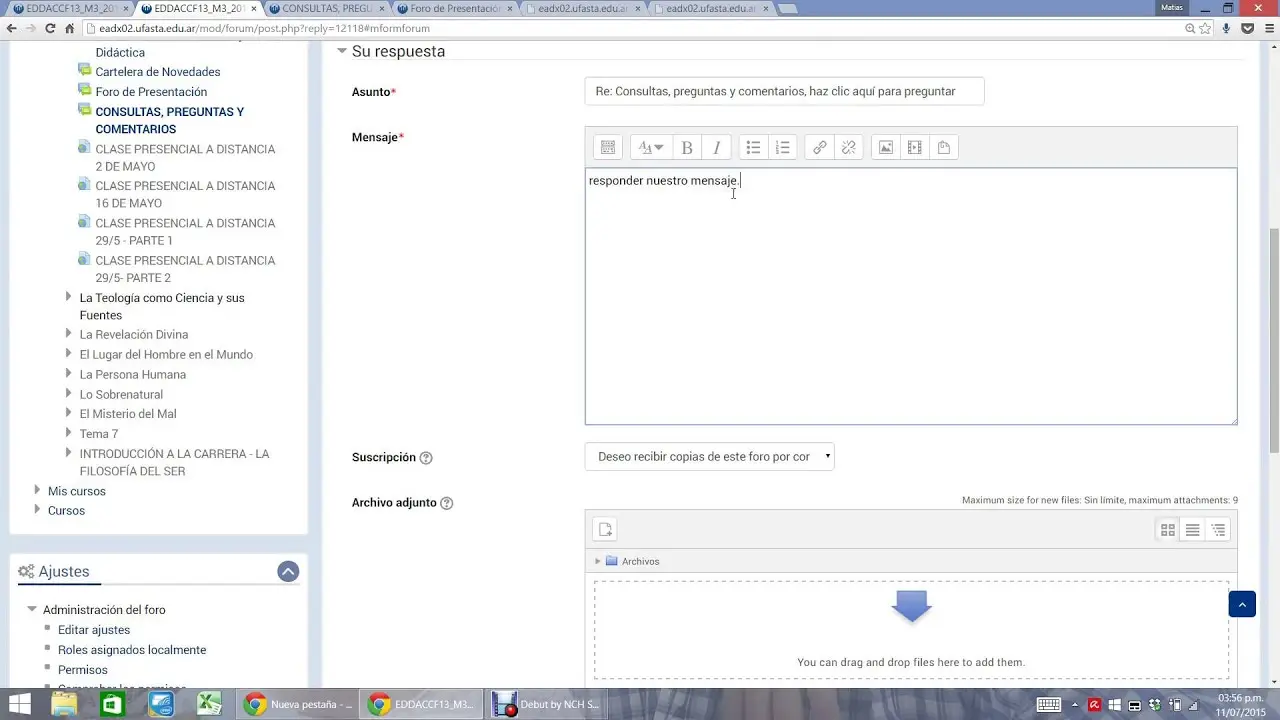The width and height of the screenshot is (1280, 720).
Task: Insert a numbered ordered list
Action: tap(783, 148)
